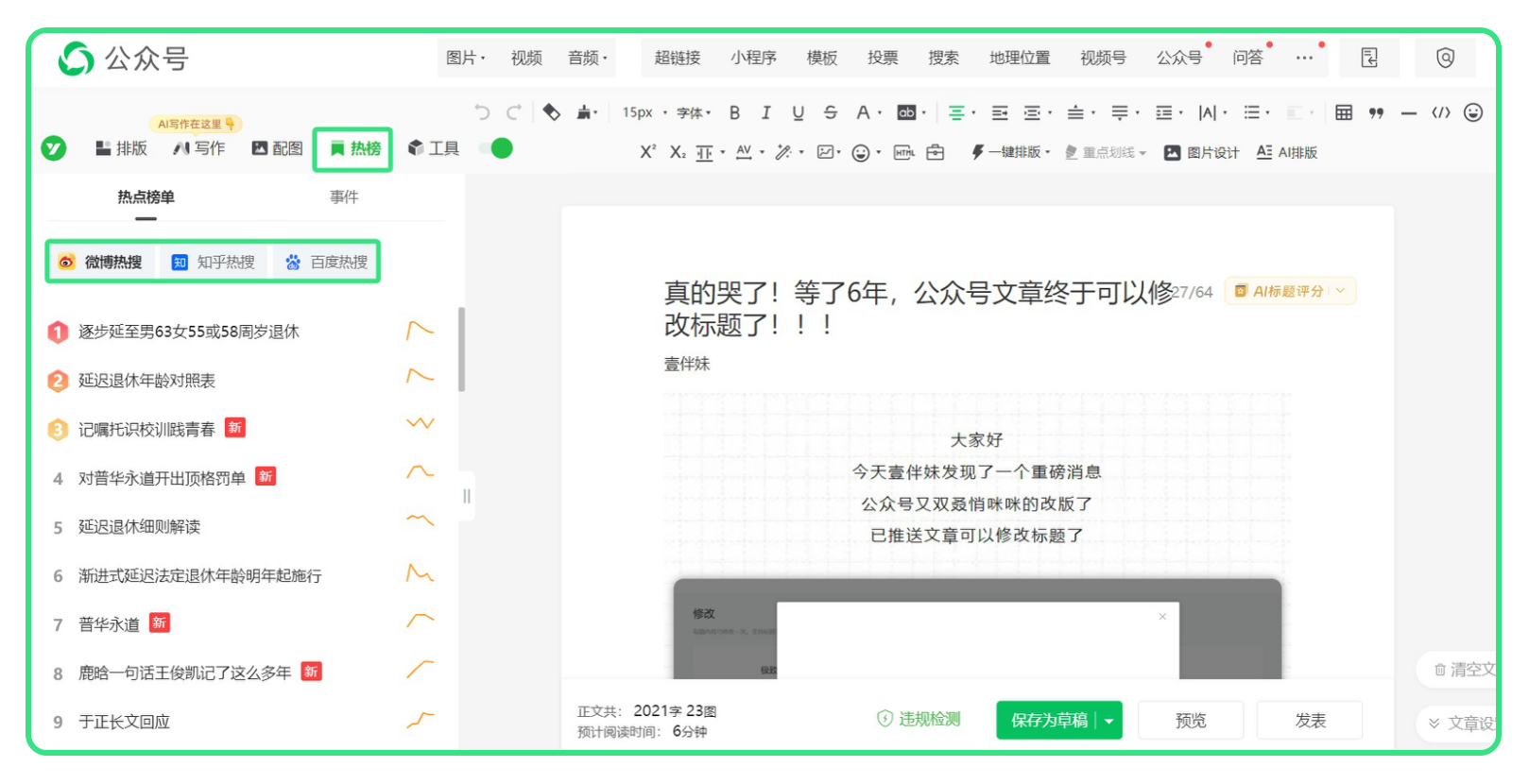Switch to the 热点榜单 tab
The width and height of the screenshot is (1529, 784).
pos(146,196)
